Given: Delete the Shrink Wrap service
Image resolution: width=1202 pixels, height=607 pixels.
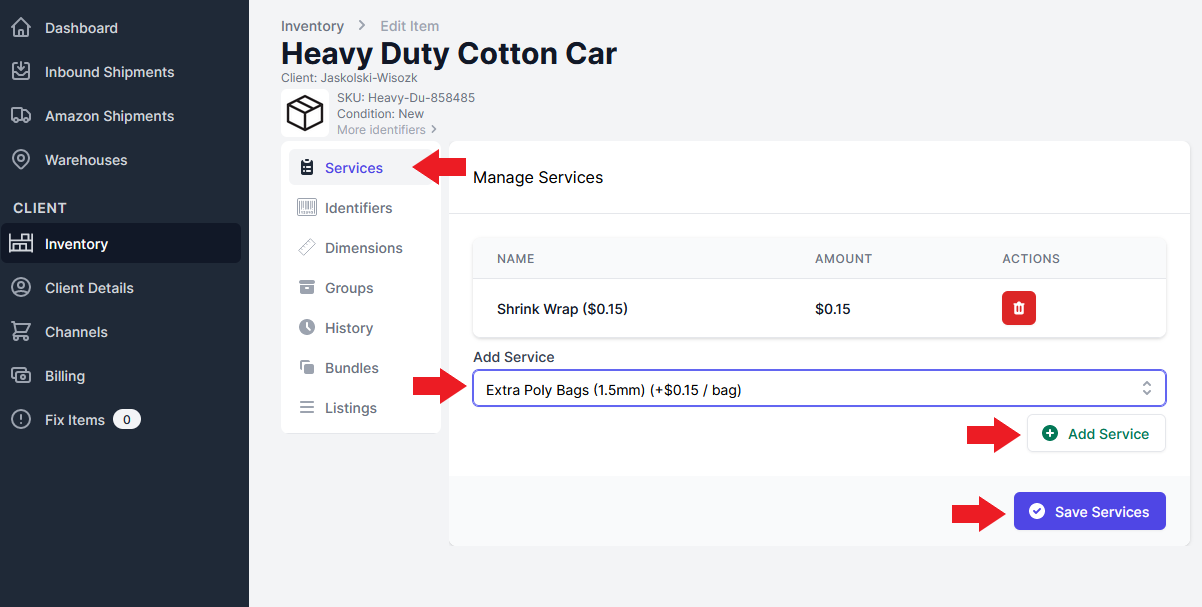Looking at the screenshot, I should pyautogui.click(x=1018, y=309).
